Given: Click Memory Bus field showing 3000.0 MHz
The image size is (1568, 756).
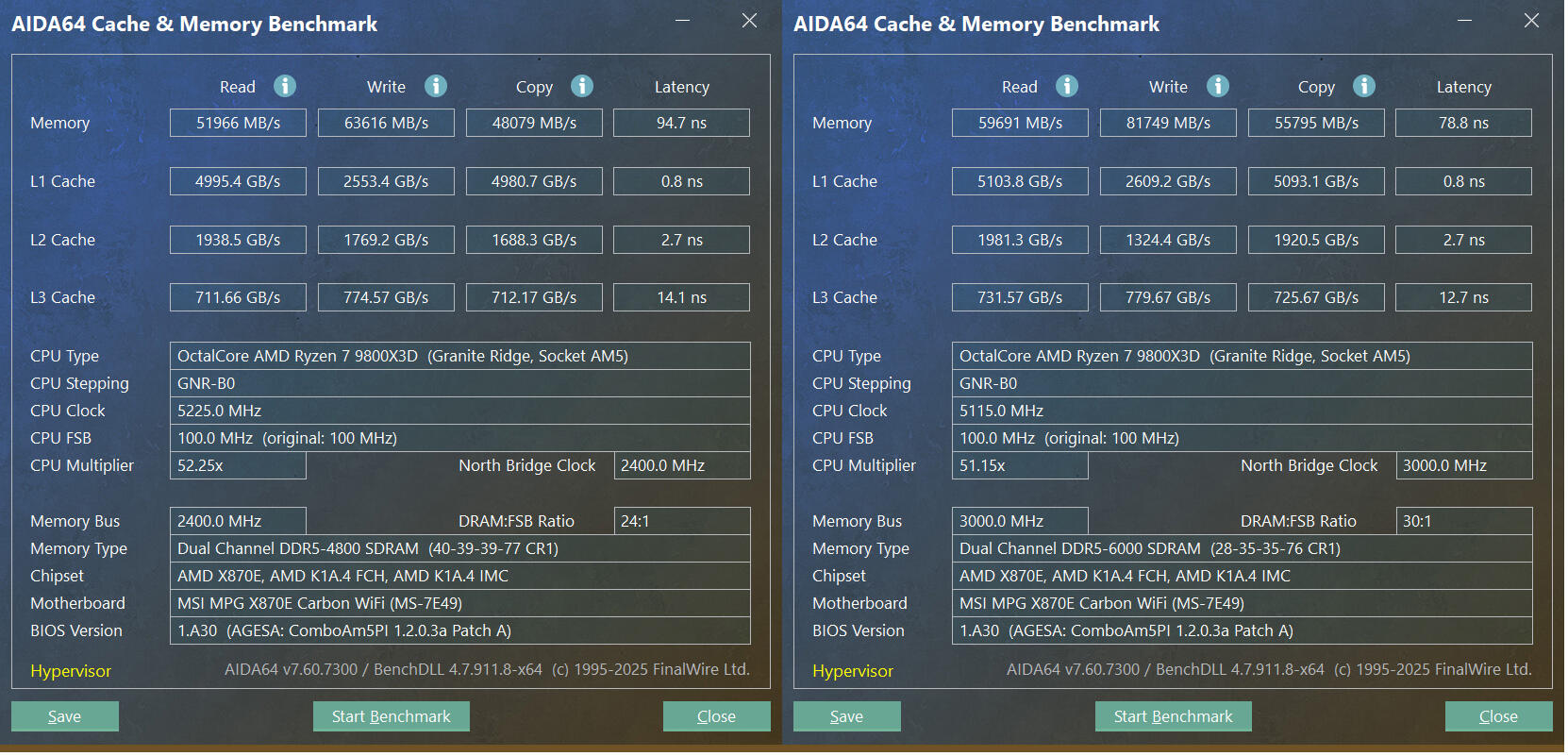Looking at the screenshot, I should (1020, 521).
